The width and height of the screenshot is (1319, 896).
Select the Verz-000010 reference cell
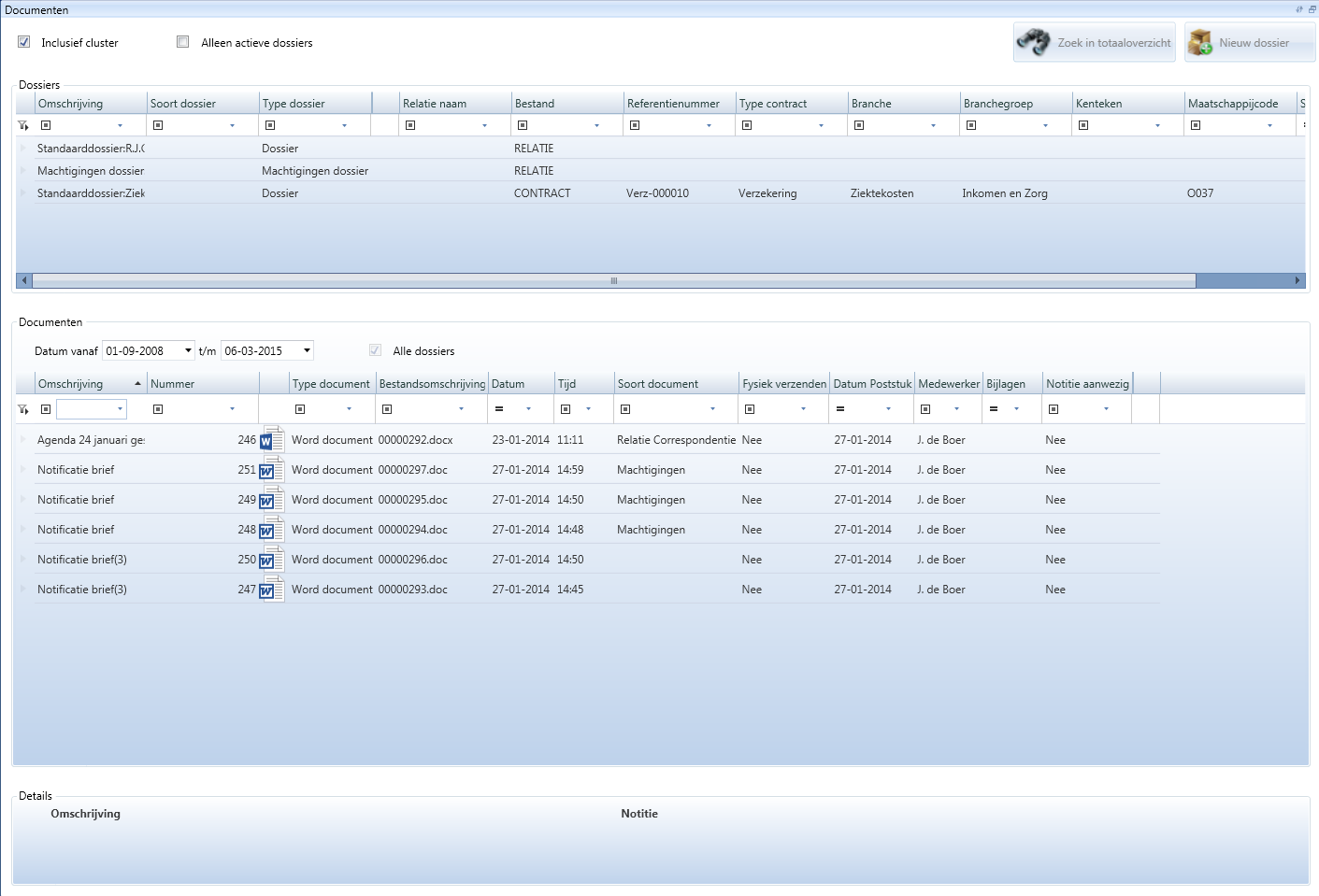pos(657,193)
